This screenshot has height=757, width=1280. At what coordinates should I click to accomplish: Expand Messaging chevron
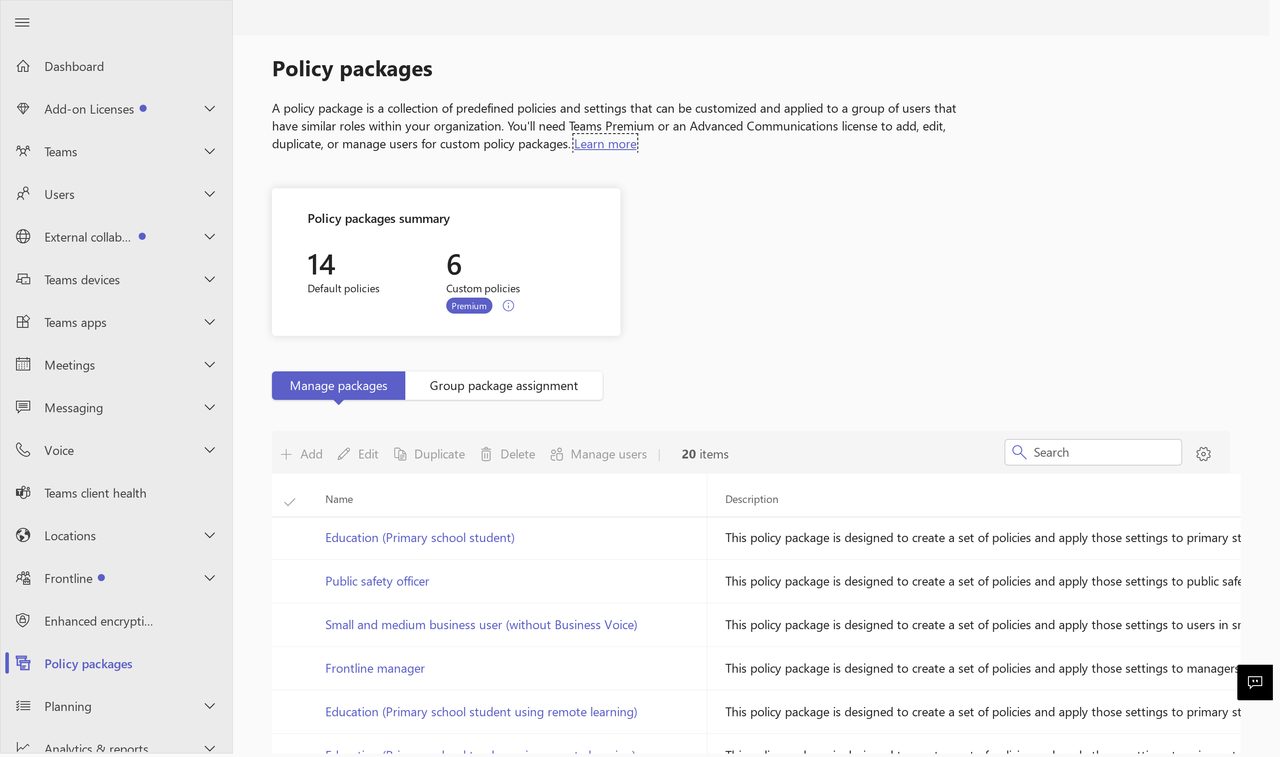point(210,407)
